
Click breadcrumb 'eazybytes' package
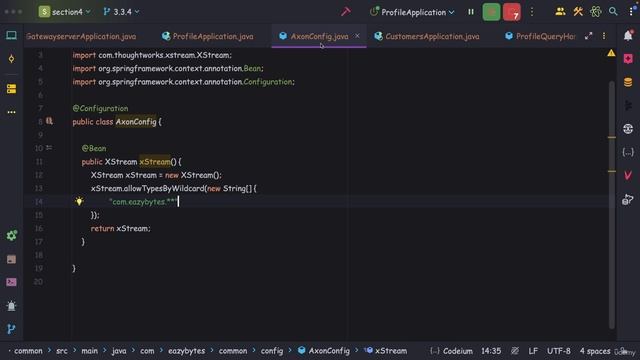(x=187, y=351)
